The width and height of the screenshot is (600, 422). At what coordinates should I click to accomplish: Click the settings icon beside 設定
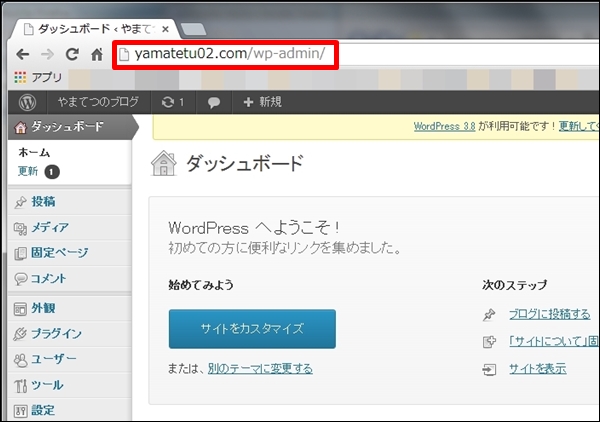(20, 411)
